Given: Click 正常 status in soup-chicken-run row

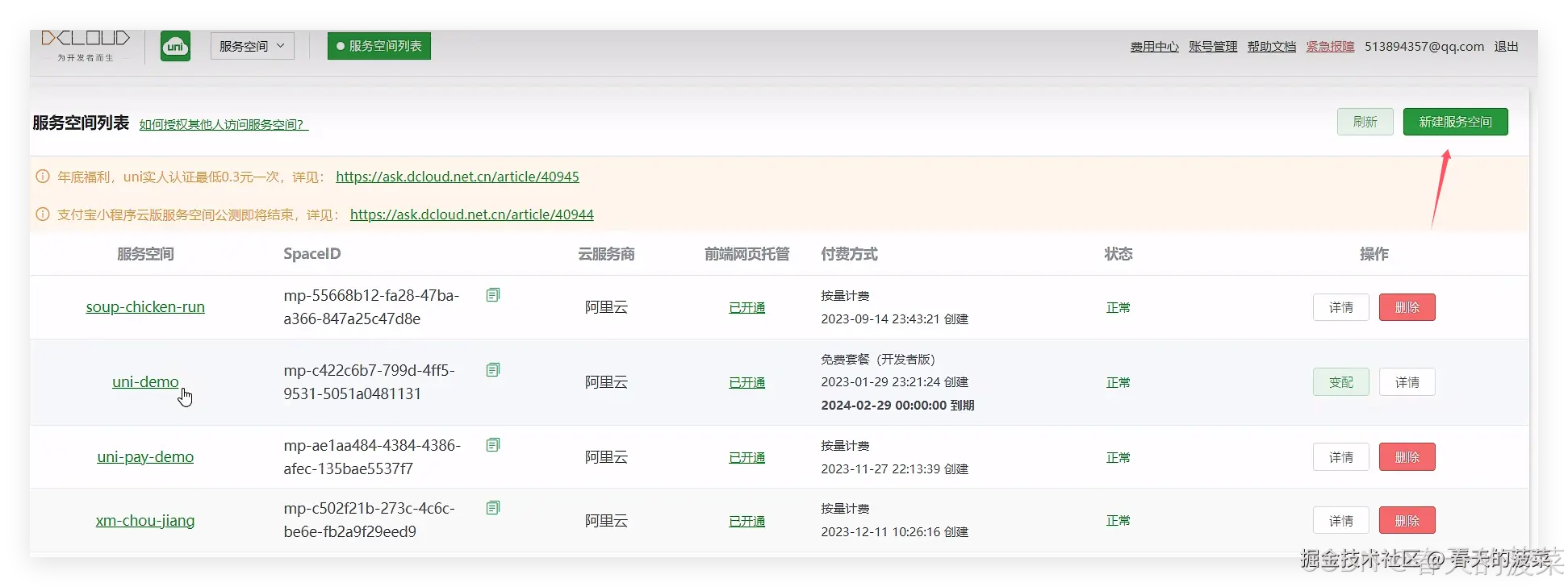Looking at the screenshot, I should (x=1119, y=308).
